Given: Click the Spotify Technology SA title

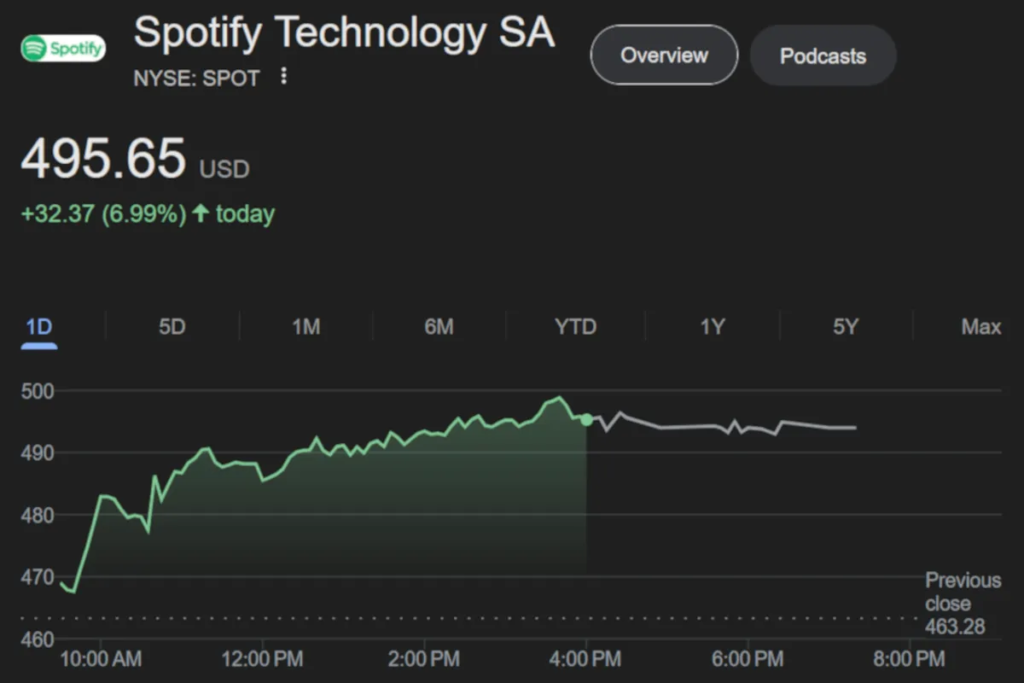Looking at the screenshot, I should point(344,33).
